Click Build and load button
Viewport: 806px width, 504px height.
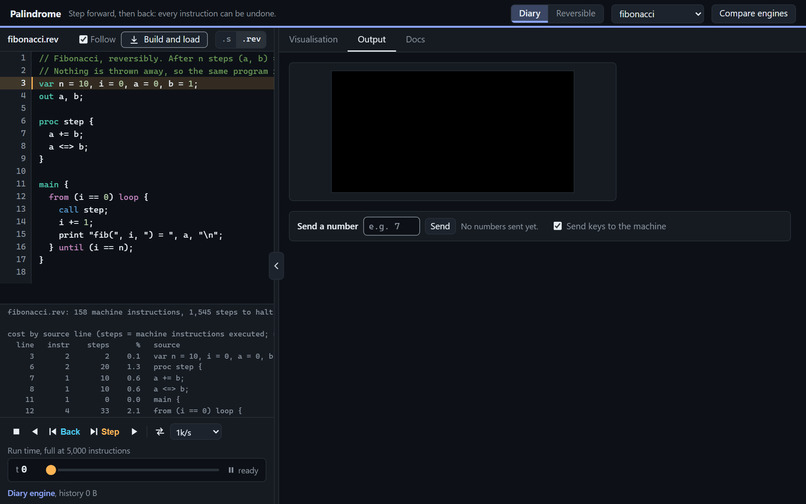click(164, 39)
